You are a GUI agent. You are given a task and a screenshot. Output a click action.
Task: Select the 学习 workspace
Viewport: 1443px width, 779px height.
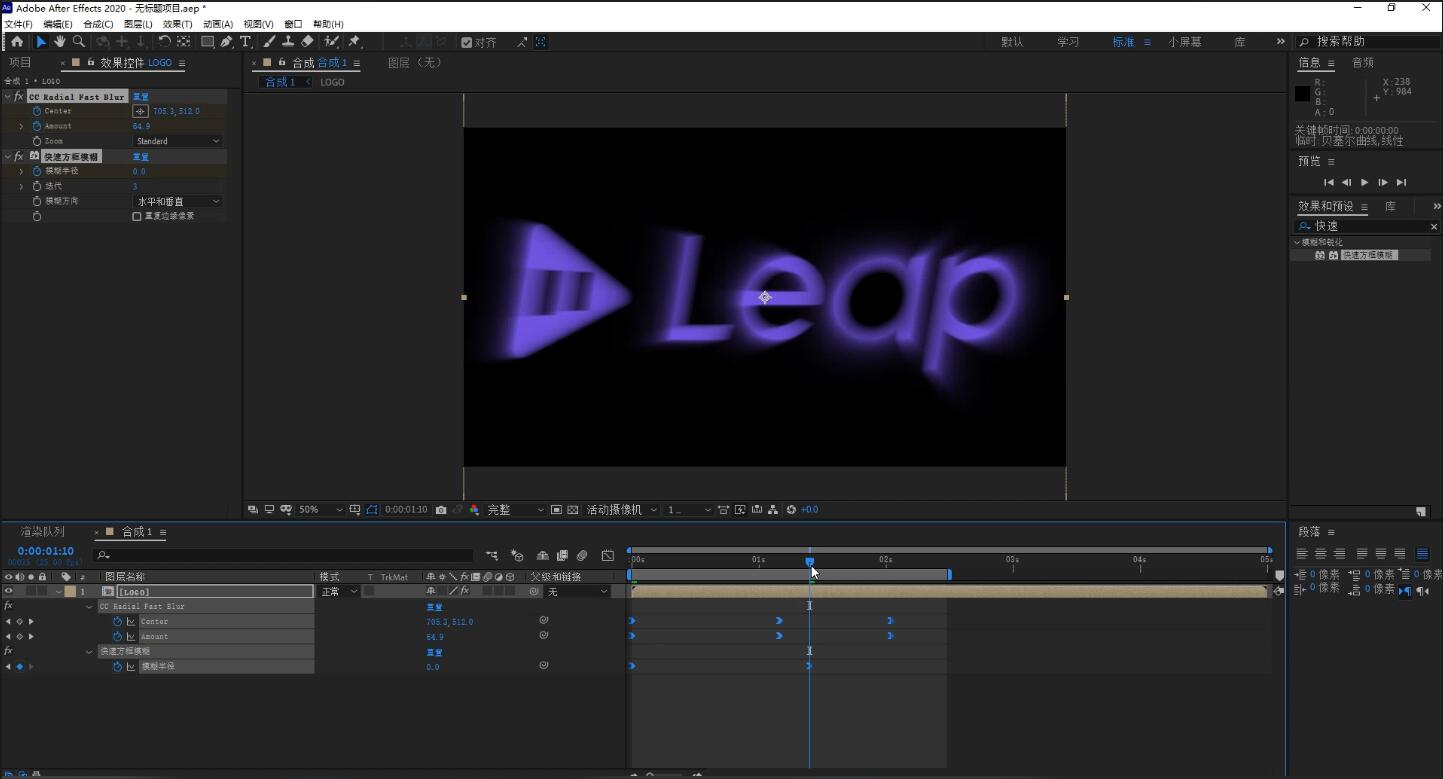pos(1068,42)
